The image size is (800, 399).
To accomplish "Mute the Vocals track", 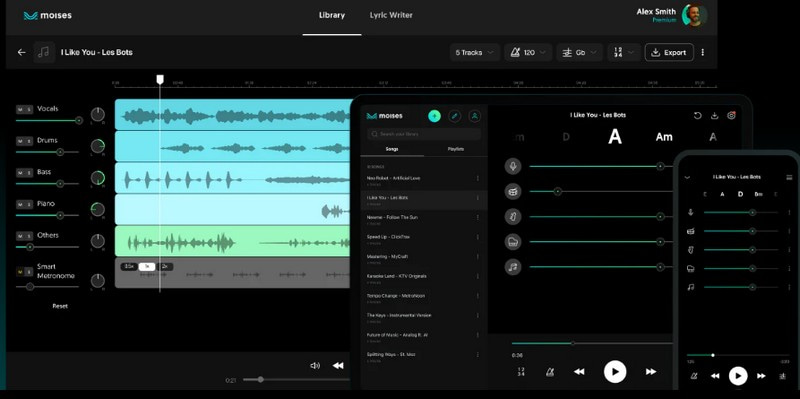I will 20,109.
